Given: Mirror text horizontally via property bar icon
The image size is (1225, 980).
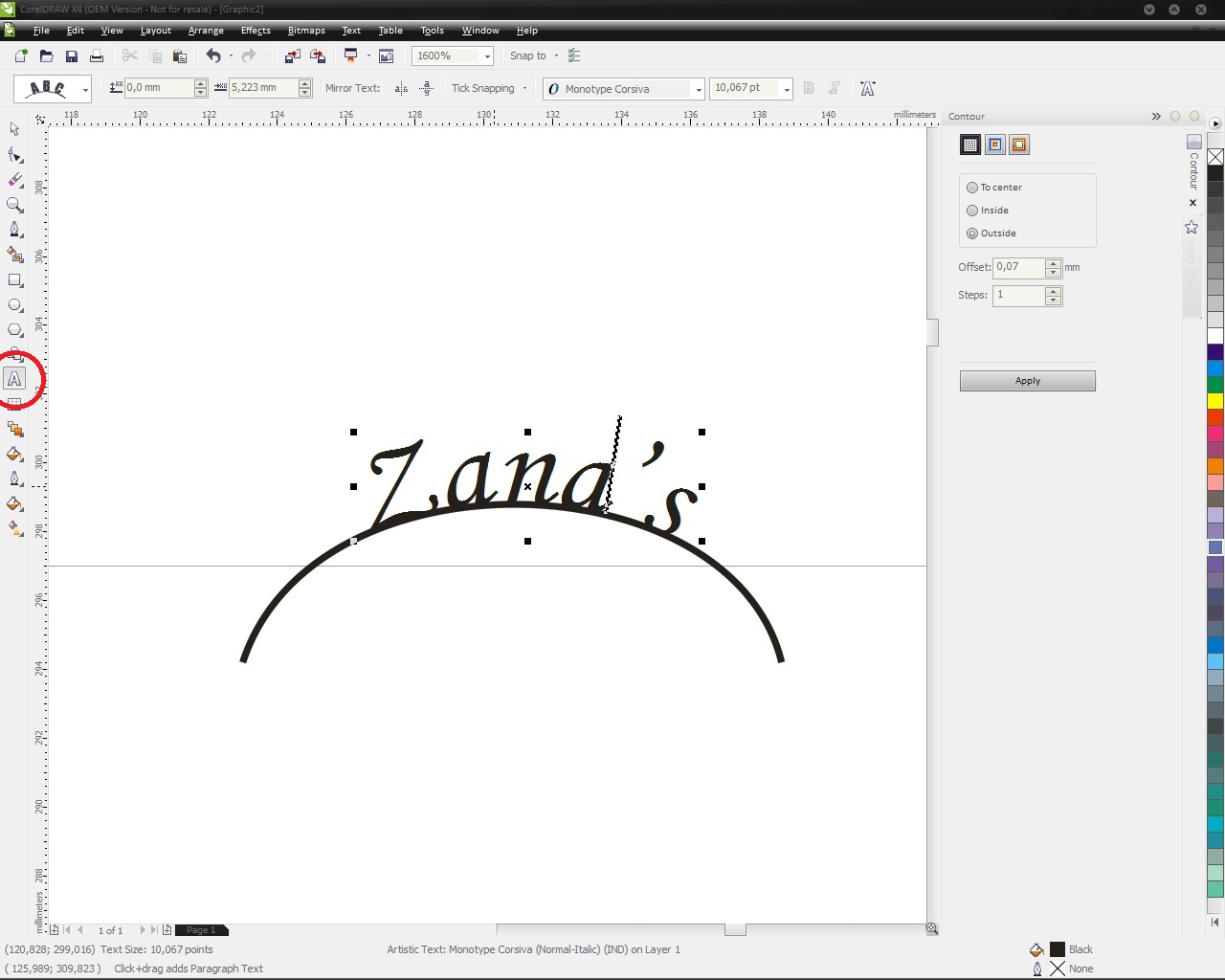Looking at the screenshot, I should [x=401, y=87].
